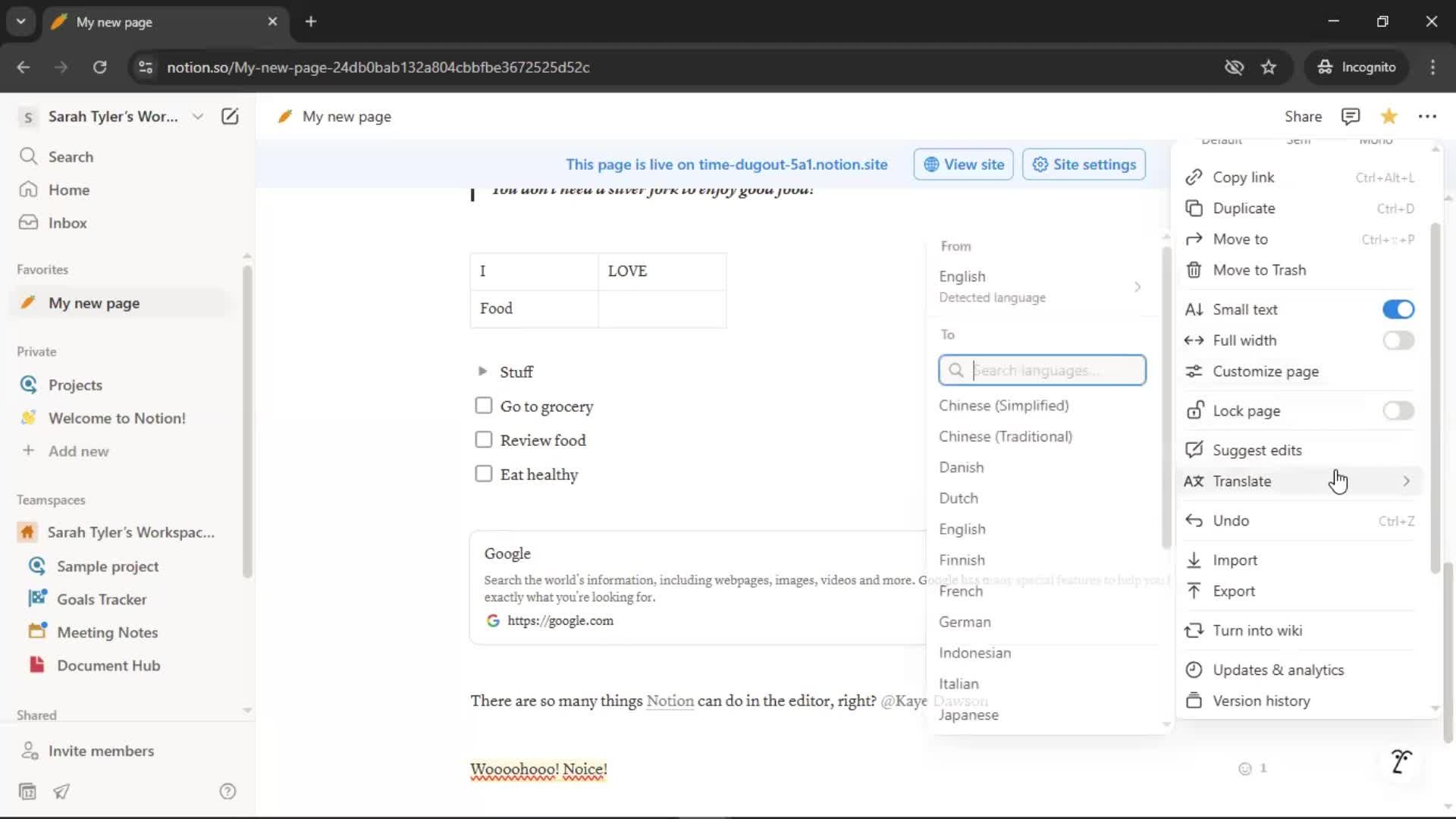
Task: Click the Version history icon
Action: (x=1194, y=701)
